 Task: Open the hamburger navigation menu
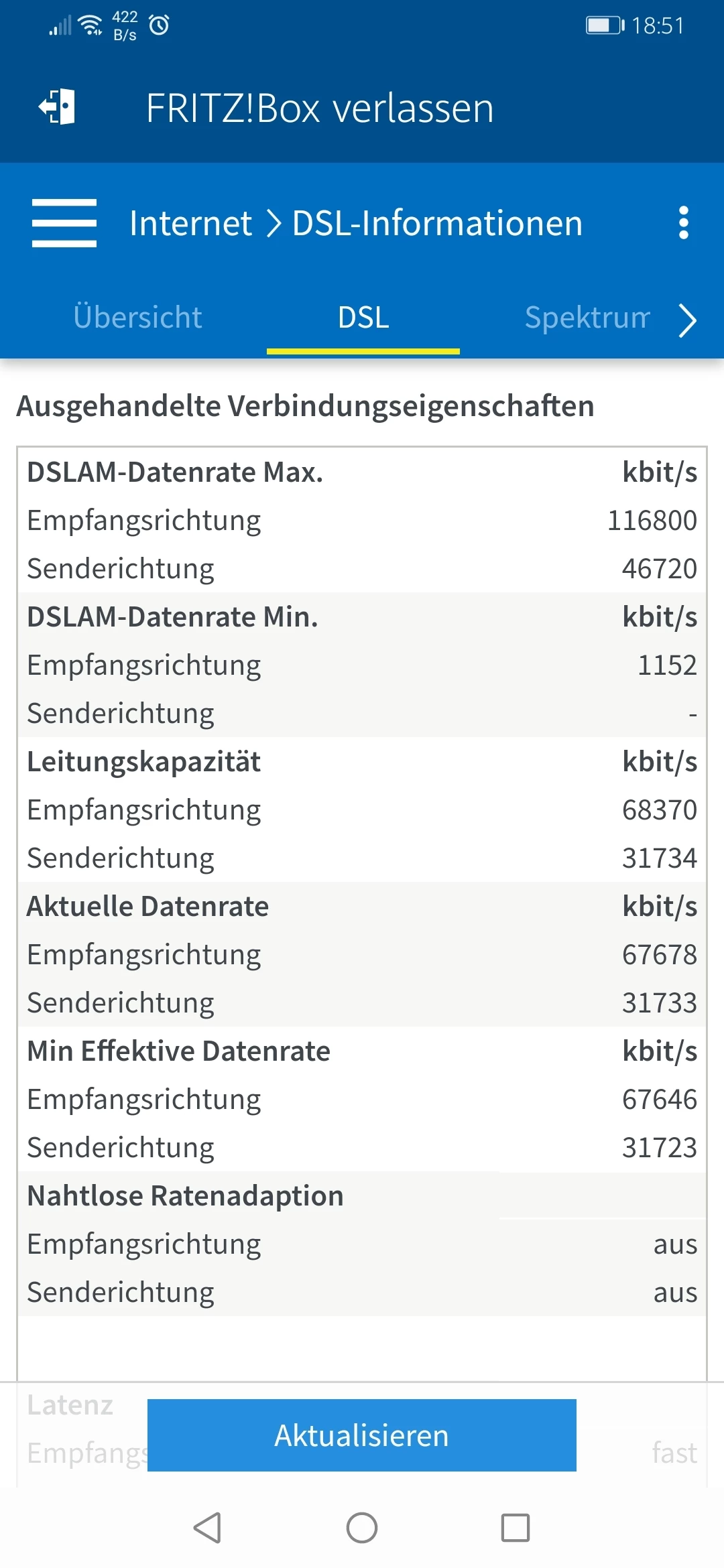pos(64,222)
